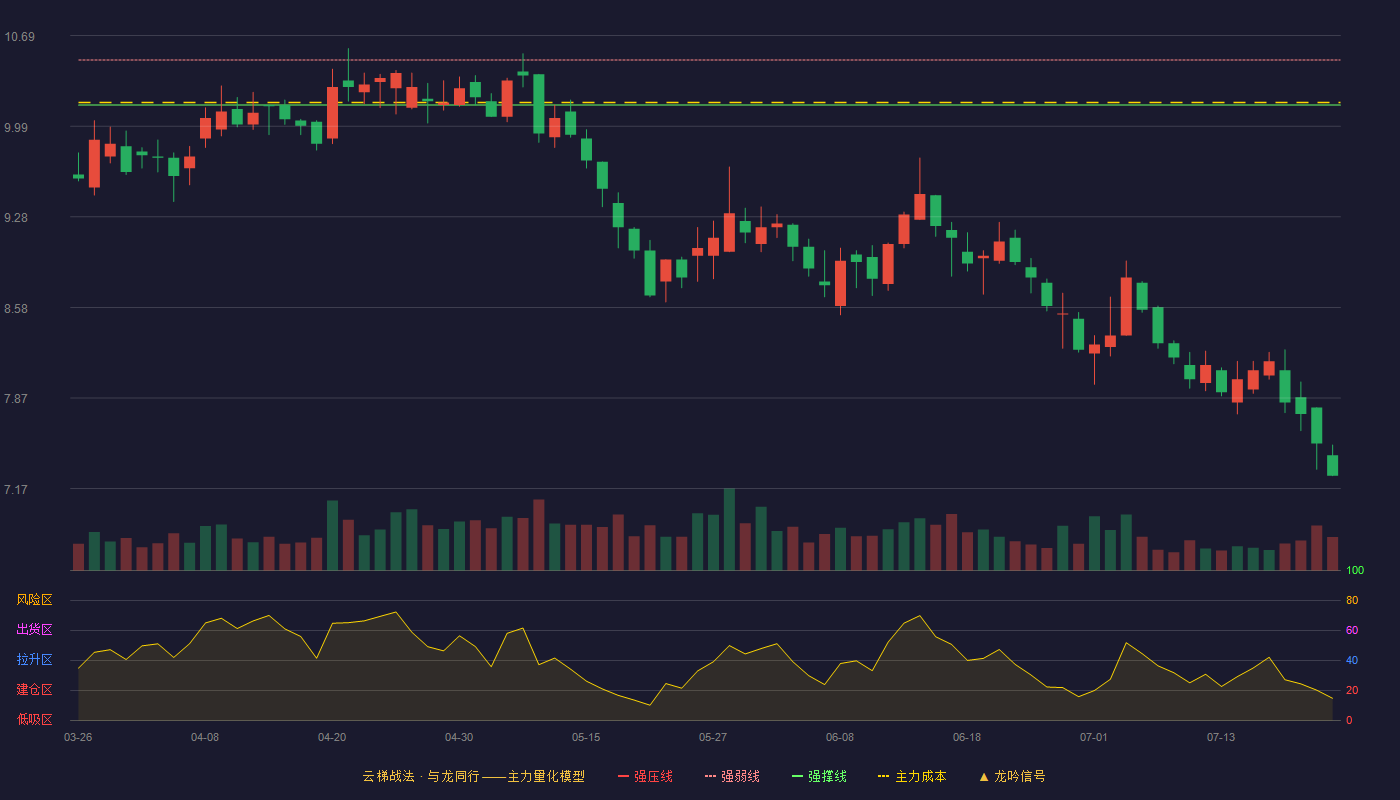Click the first candlestick above 03-26
1400x800 pixels.
78,176
